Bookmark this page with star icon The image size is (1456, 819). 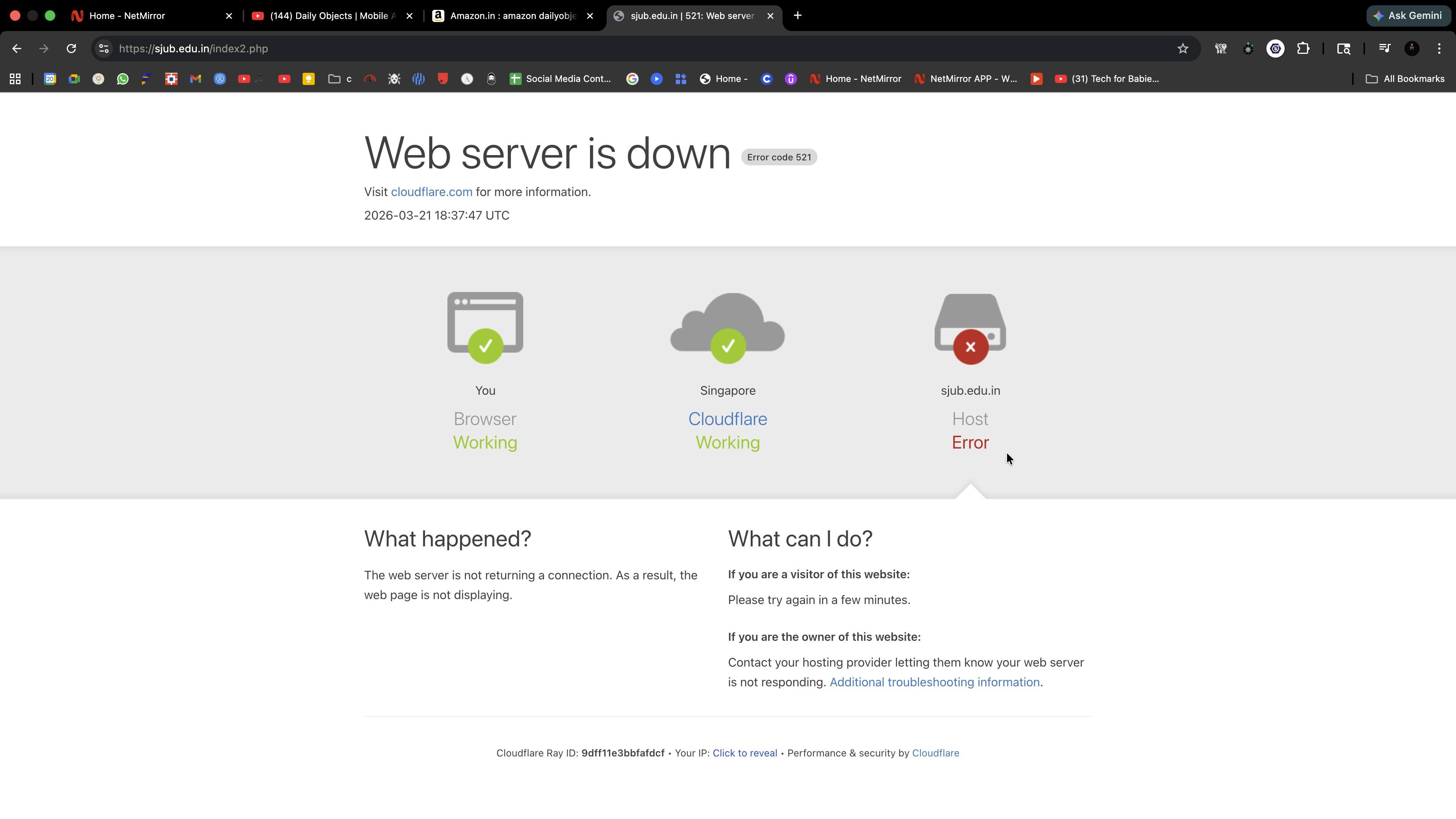pyautogui.click(x=1183, y=49)
